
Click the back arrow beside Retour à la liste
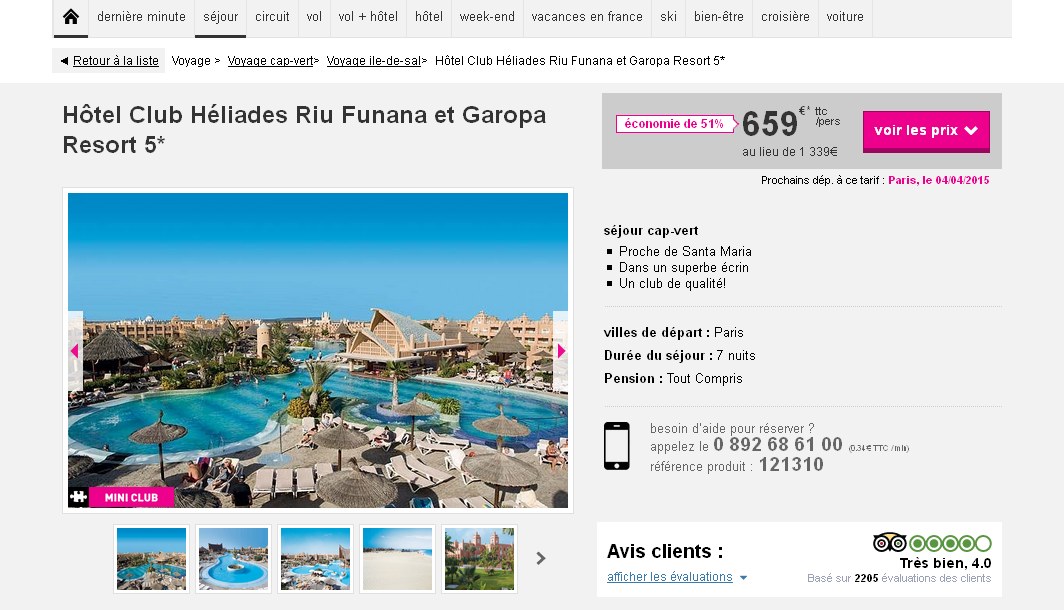pos(64,61)
